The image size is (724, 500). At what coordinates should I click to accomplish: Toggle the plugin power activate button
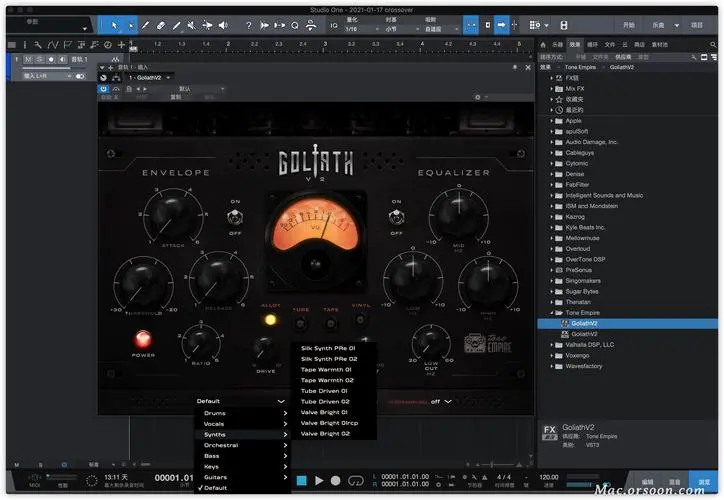point(103,89)
